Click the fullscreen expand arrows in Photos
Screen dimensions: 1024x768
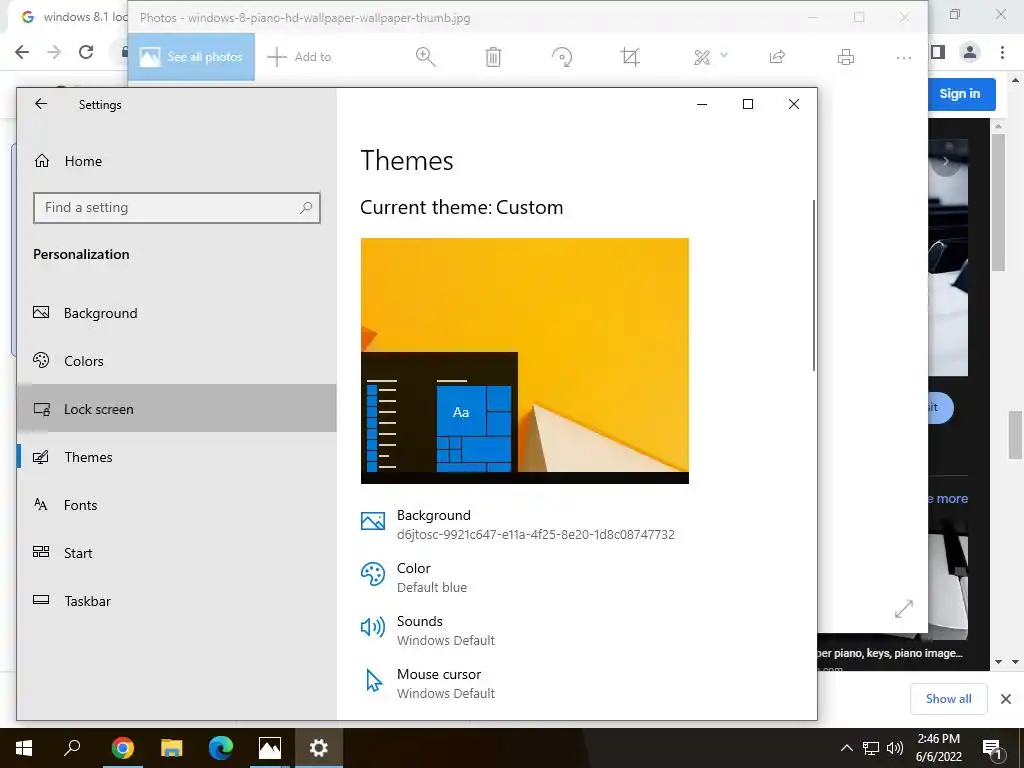(904, 609)
